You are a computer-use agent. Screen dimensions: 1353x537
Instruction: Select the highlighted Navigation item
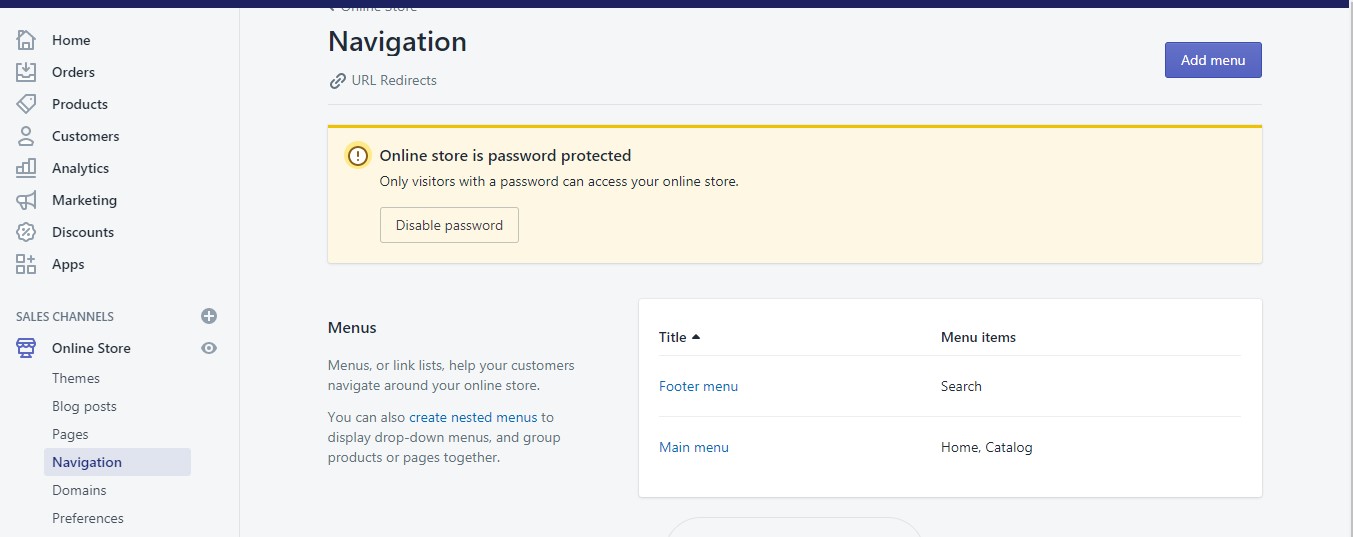click(x=117, y=462)
